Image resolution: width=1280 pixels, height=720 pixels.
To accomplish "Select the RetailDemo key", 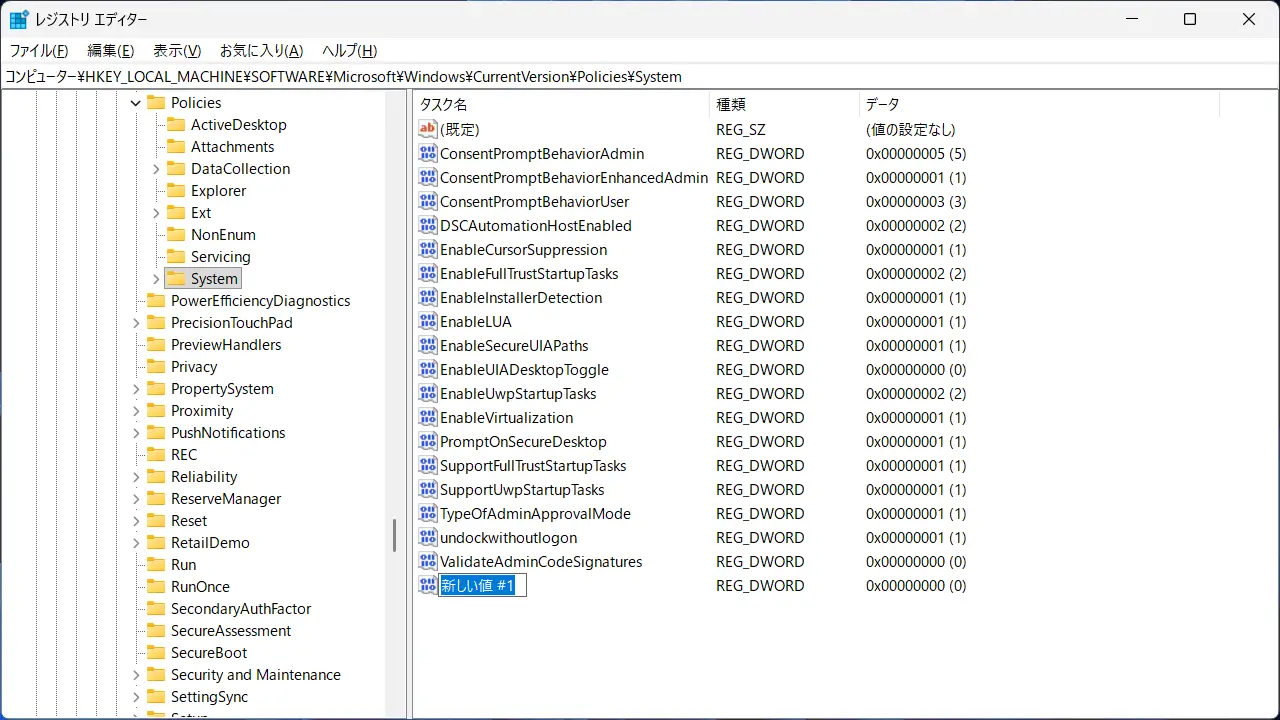I will (210, 542).
